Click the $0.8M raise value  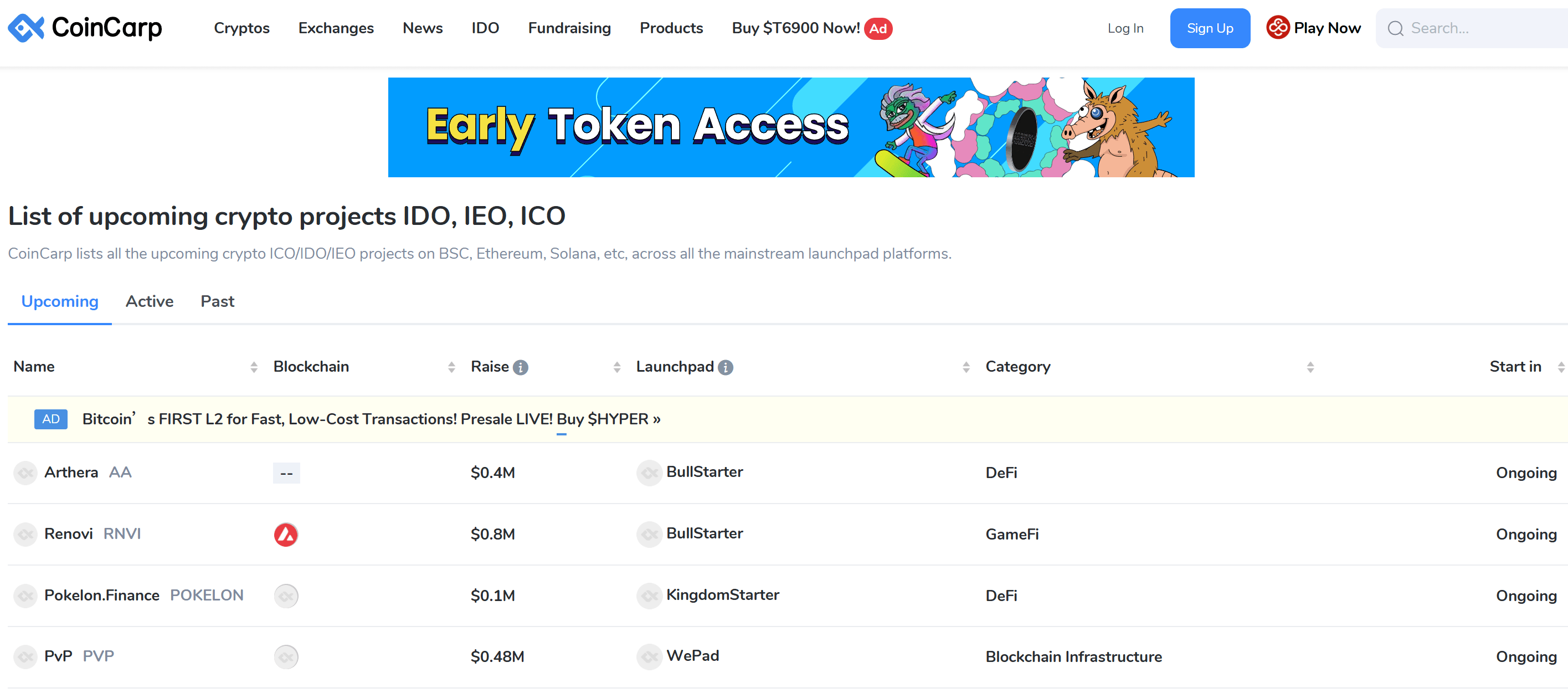pyautogui.click(x=492, y=535)
